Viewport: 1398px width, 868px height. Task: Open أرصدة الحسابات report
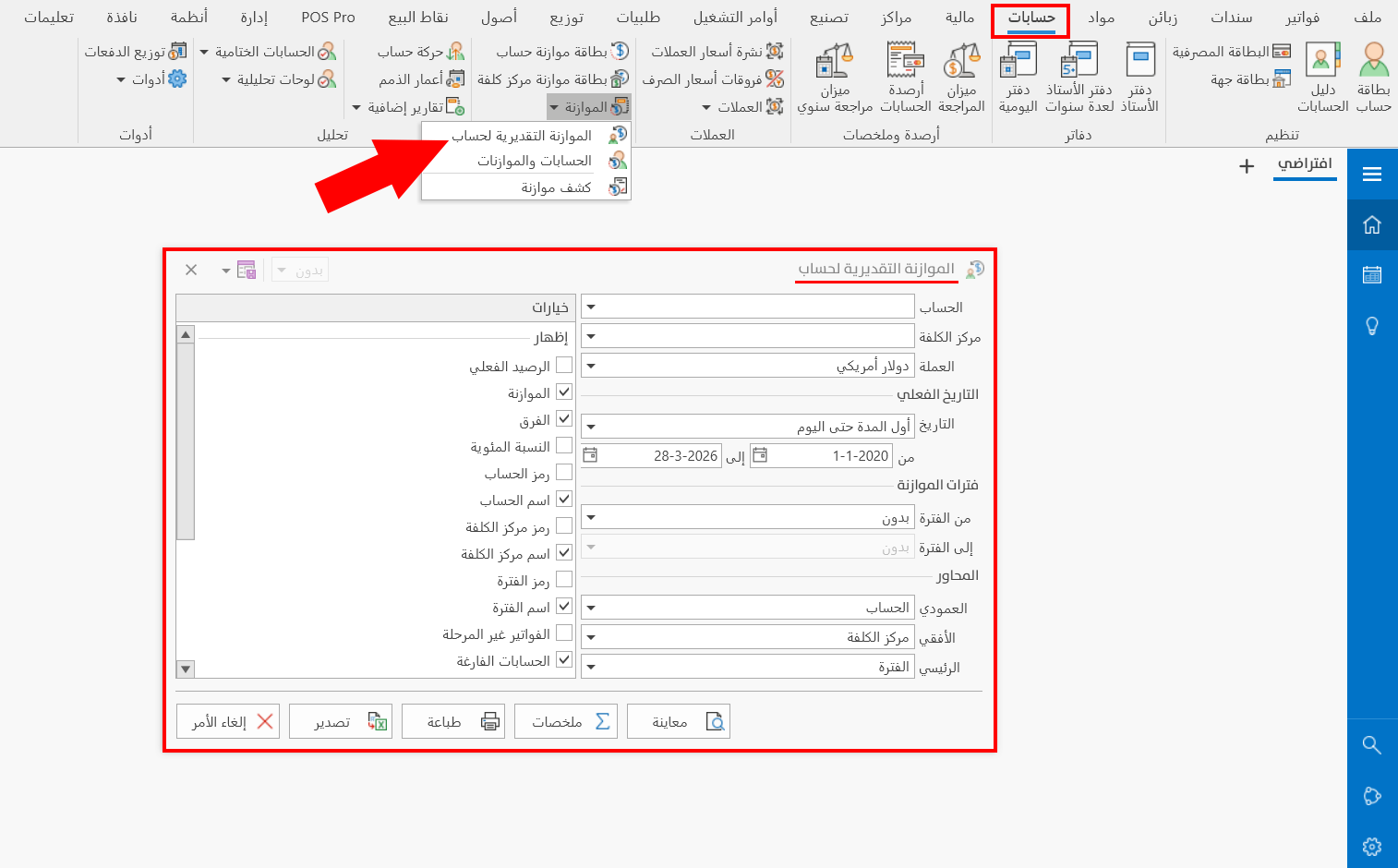905,78
